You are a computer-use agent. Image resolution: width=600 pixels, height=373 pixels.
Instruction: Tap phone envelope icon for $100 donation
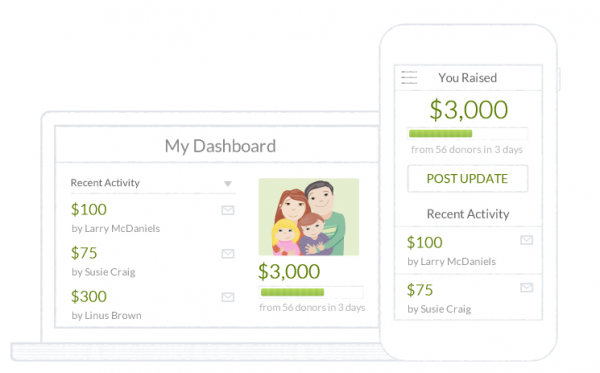click(527, 240)
